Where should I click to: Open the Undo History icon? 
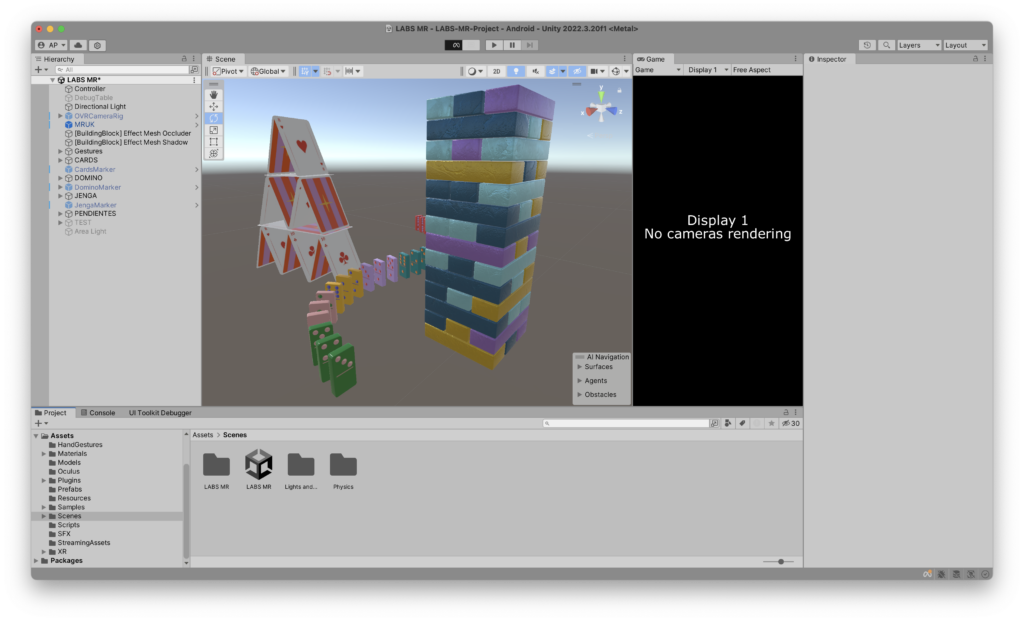(x=867, y=45)
